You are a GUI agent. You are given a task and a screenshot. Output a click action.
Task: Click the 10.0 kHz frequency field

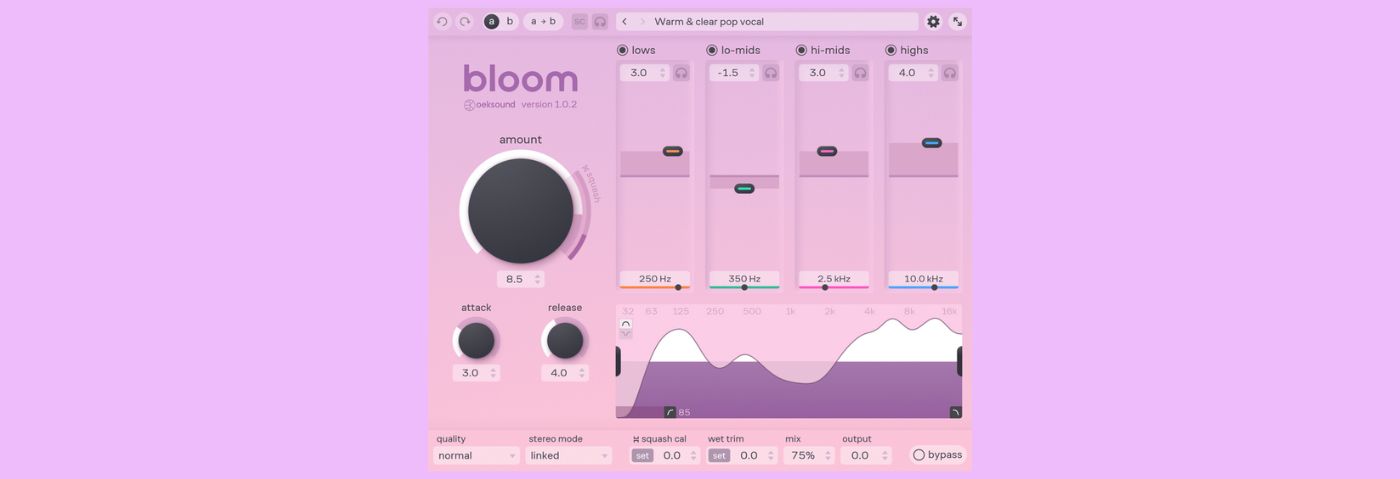pyautogui.click(x=923, y=279)
